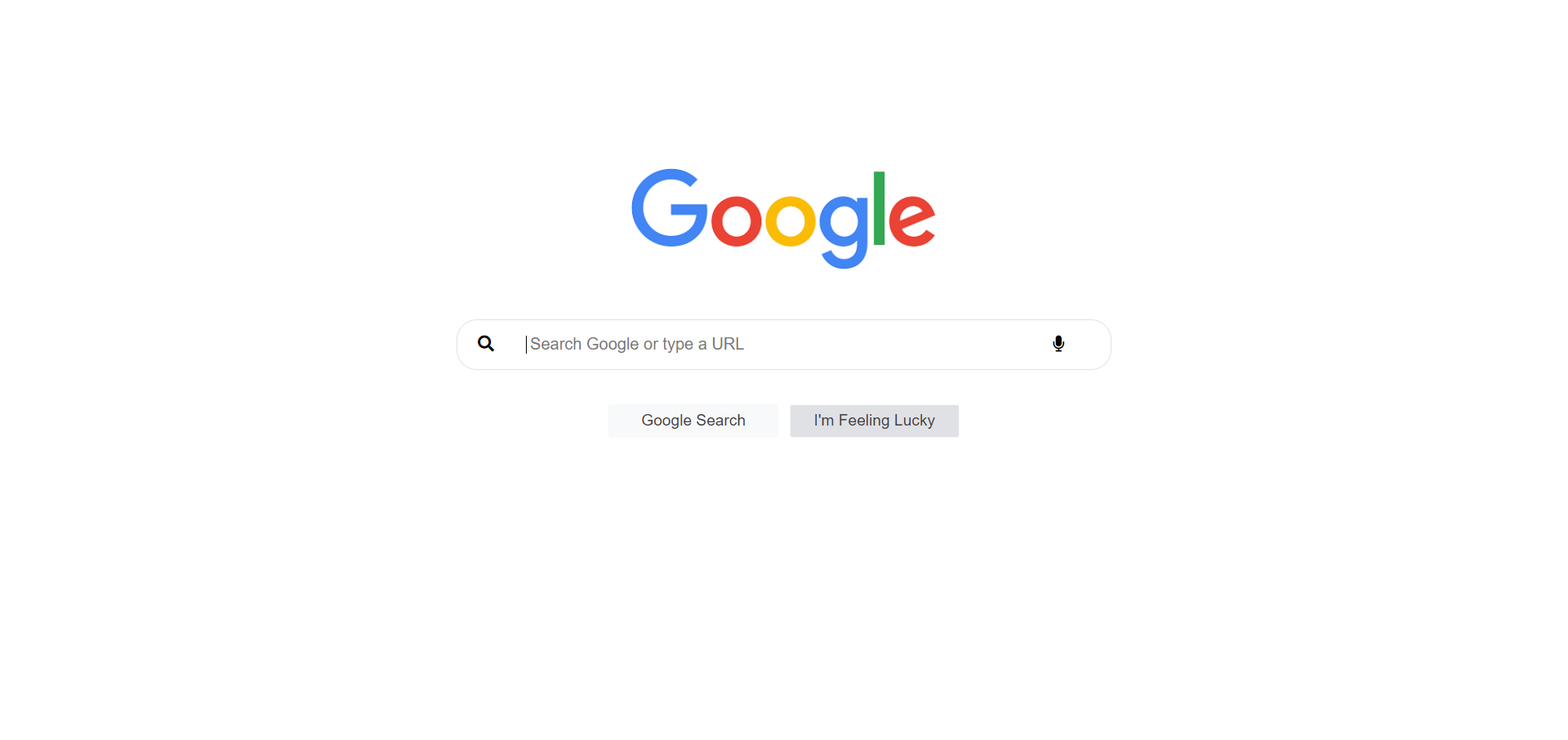Focus the Search Google or type a URL field
Viewport: 1568px width, 740px height.
(x=784, y=345)
